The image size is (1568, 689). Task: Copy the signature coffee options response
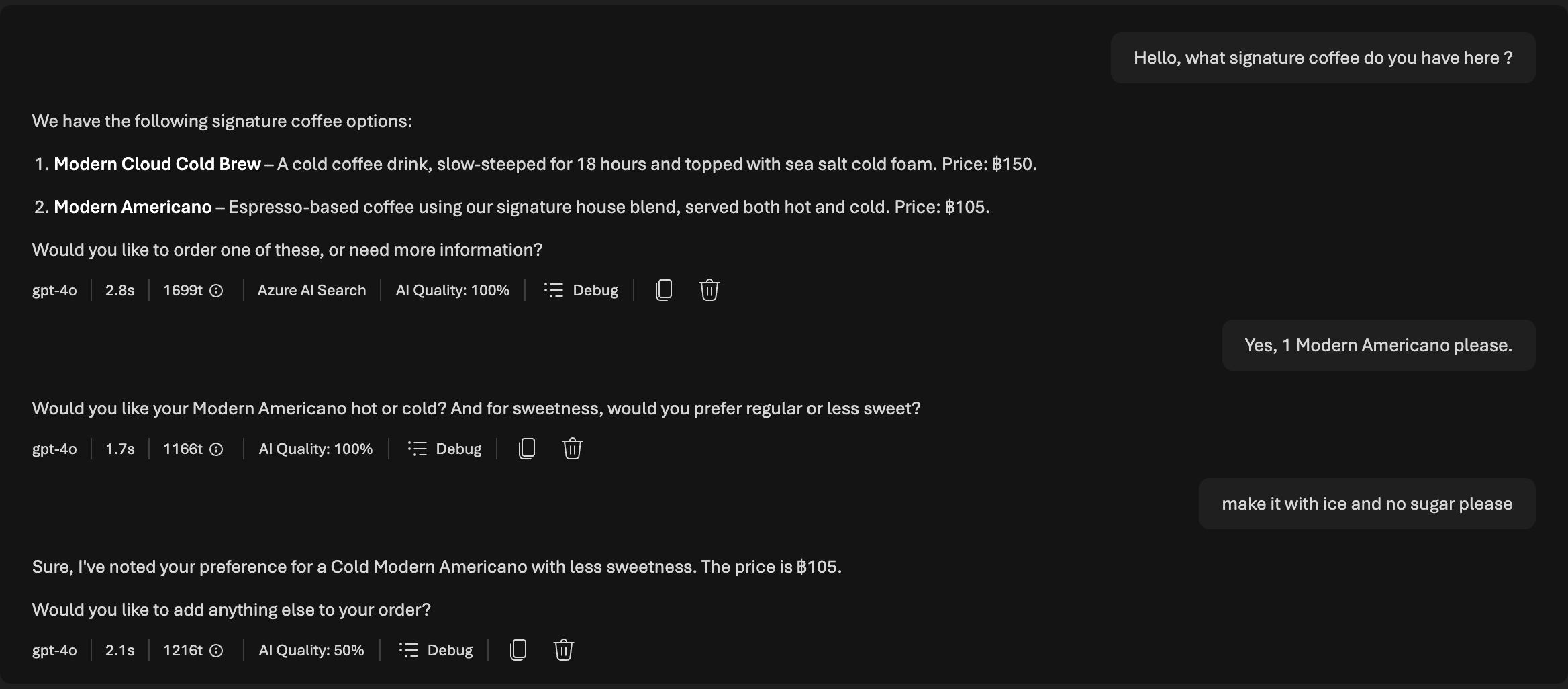click(x=663, y=290)
